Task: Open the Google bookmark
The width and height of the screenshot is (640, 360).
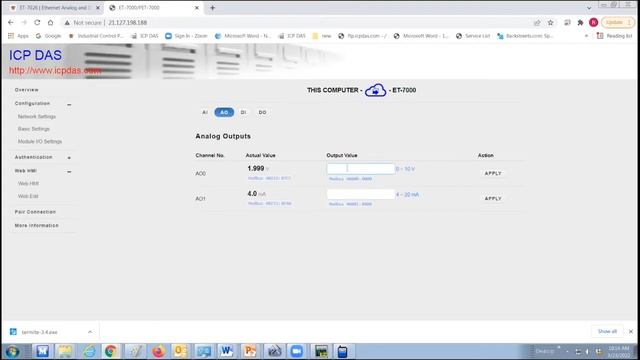Action: 48,36
